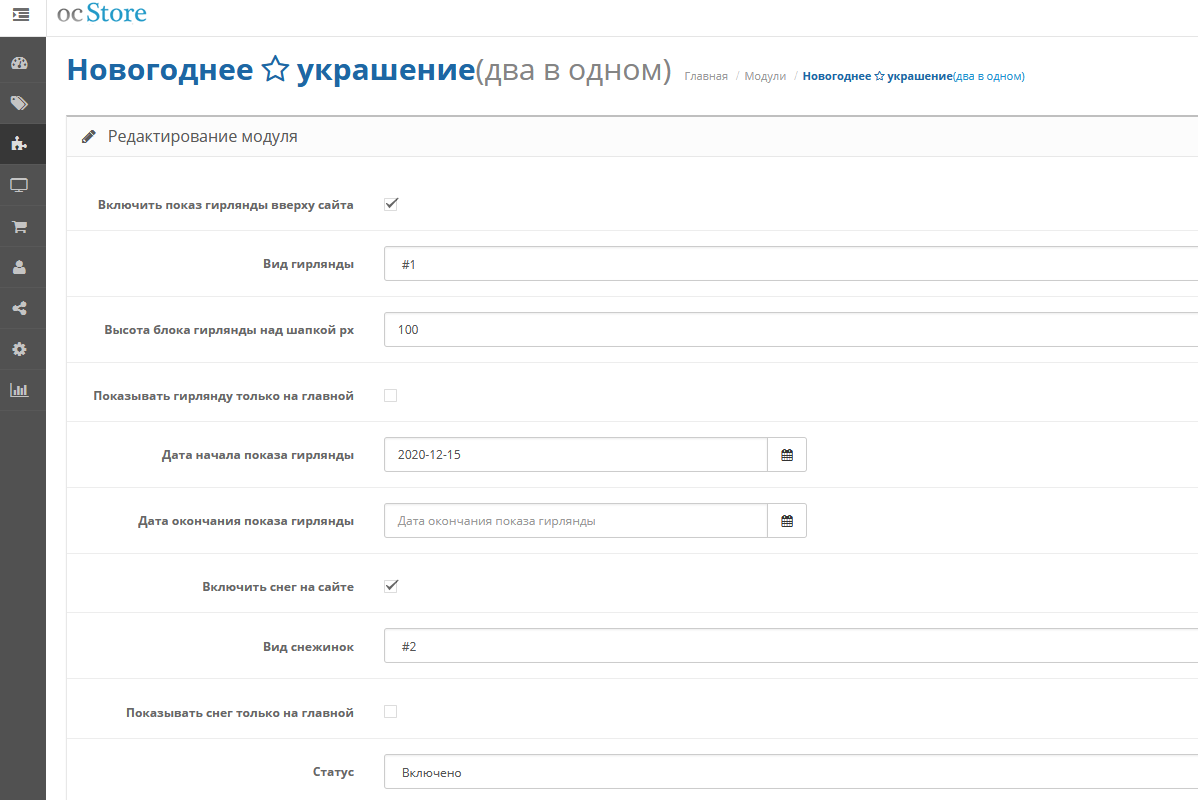Image resolution: width=1198 pixels, height=800 pixels.
Task: Uncheck 'Включить снег на сайте' checkbox
Action: pos(390,586)
